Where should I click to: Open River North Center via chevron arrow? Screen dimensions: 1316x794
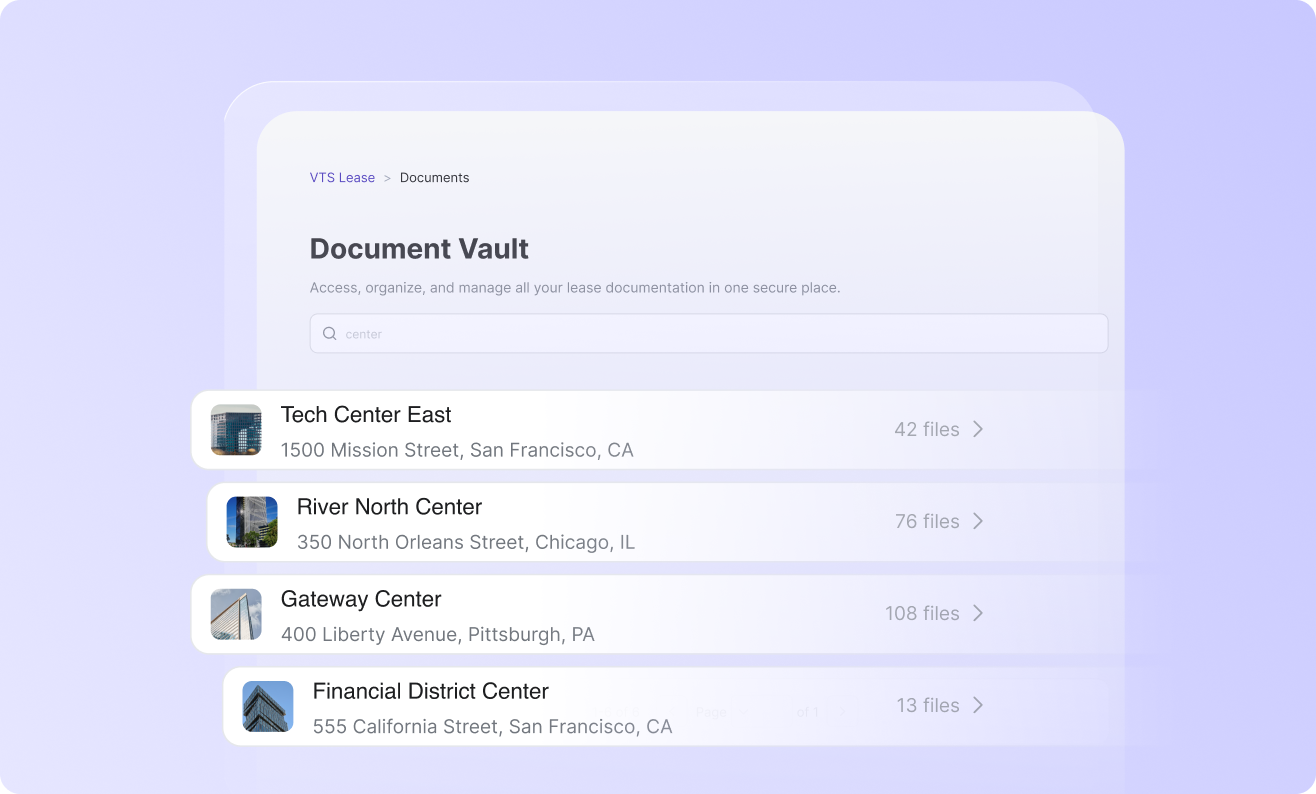click(x=978, y=521)
